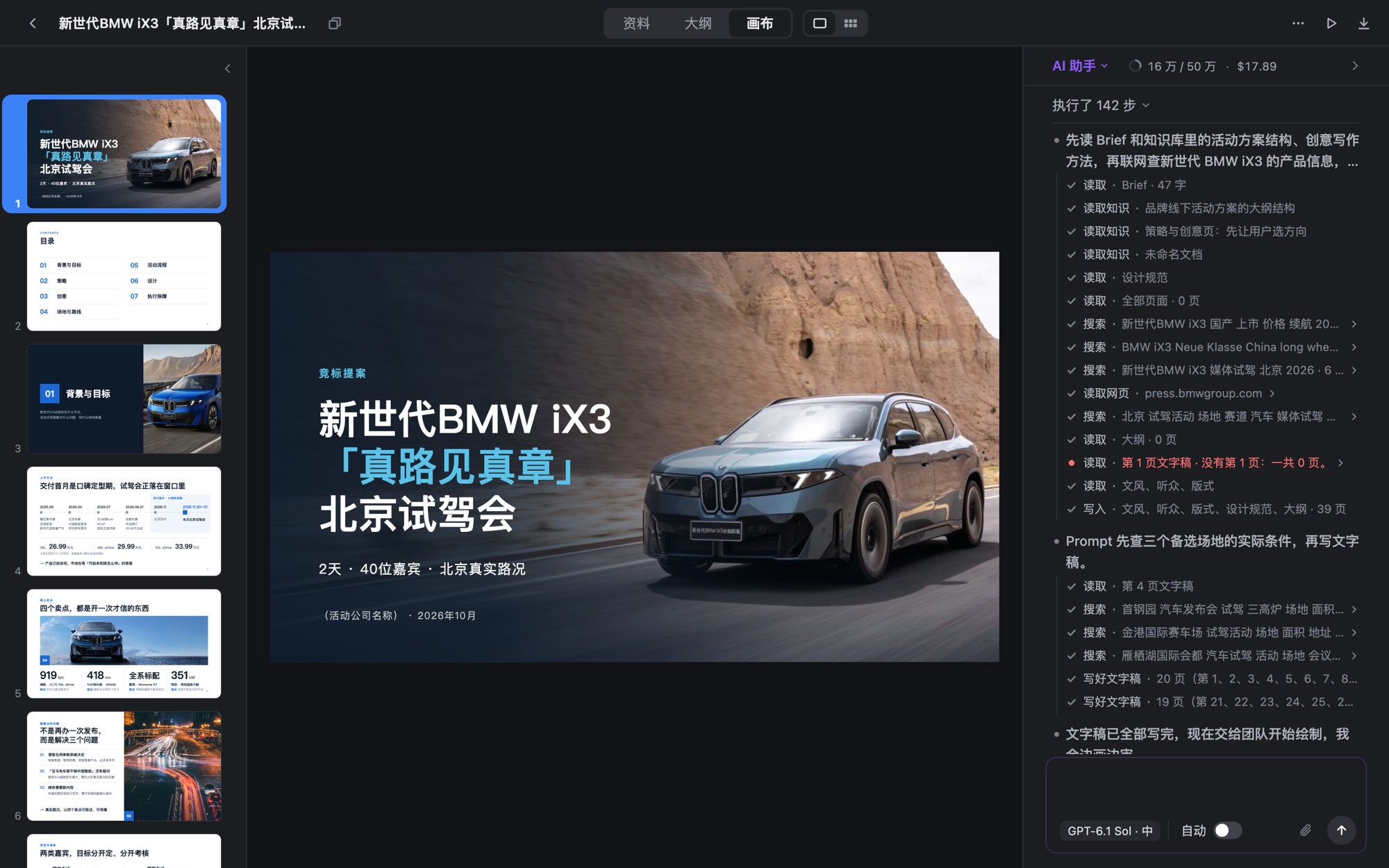Open the more options ellipsis menu
The height and width of the screenshot is (868, 1389).
[1298, 23]
